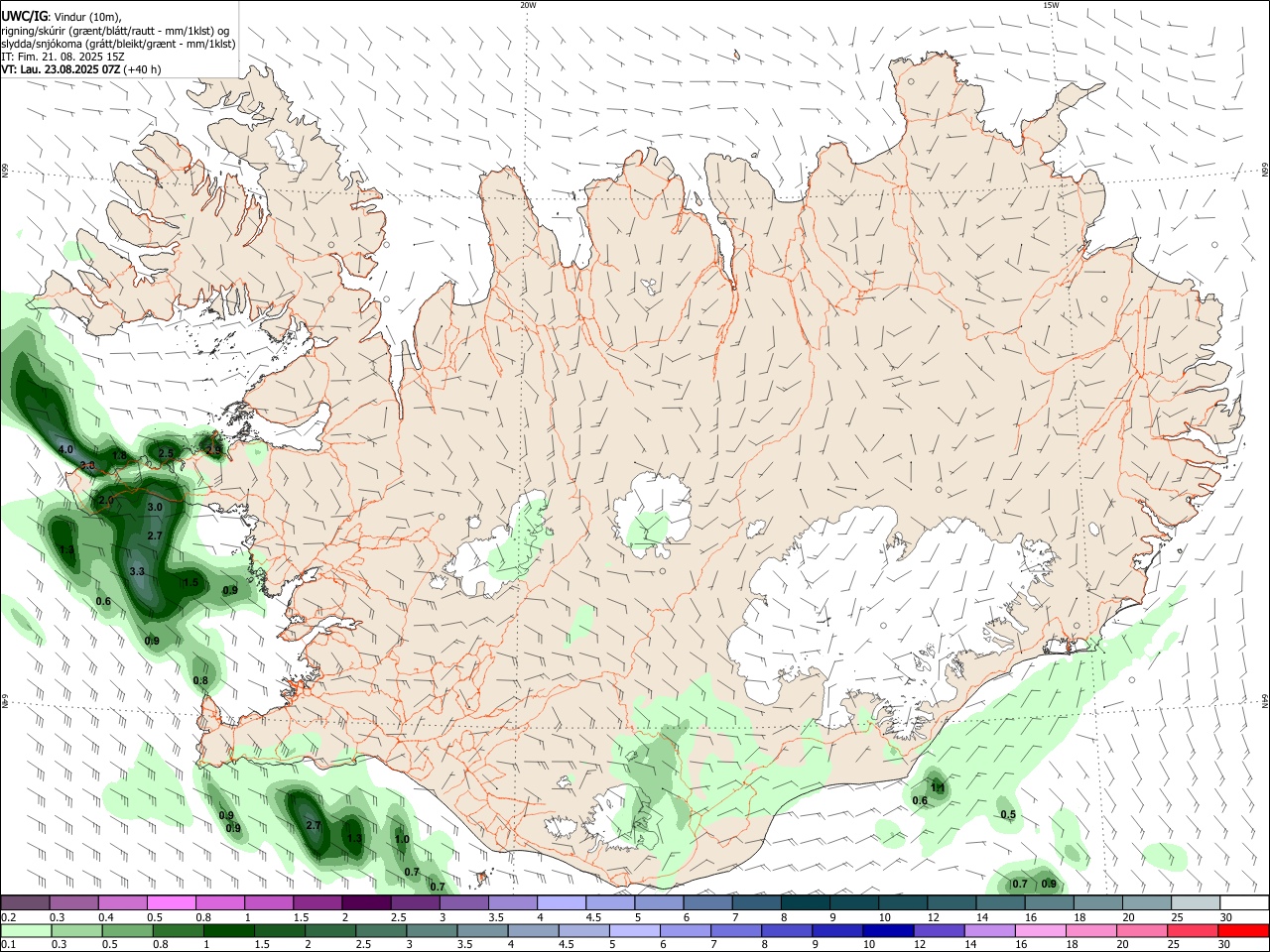Click the 3.3 precipitation value on the map
The width and height of the screenshot is (1270, 952).
coord(137,571)
